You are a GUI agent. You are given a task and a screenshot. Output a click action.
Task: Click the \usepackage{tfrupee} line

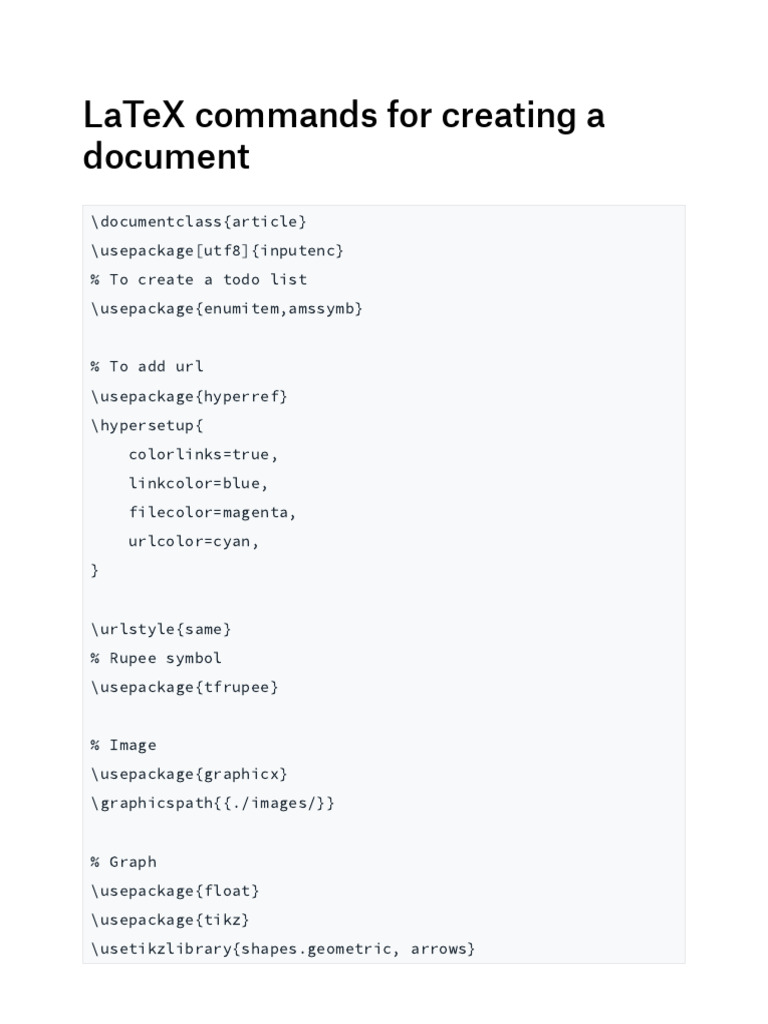185,687
